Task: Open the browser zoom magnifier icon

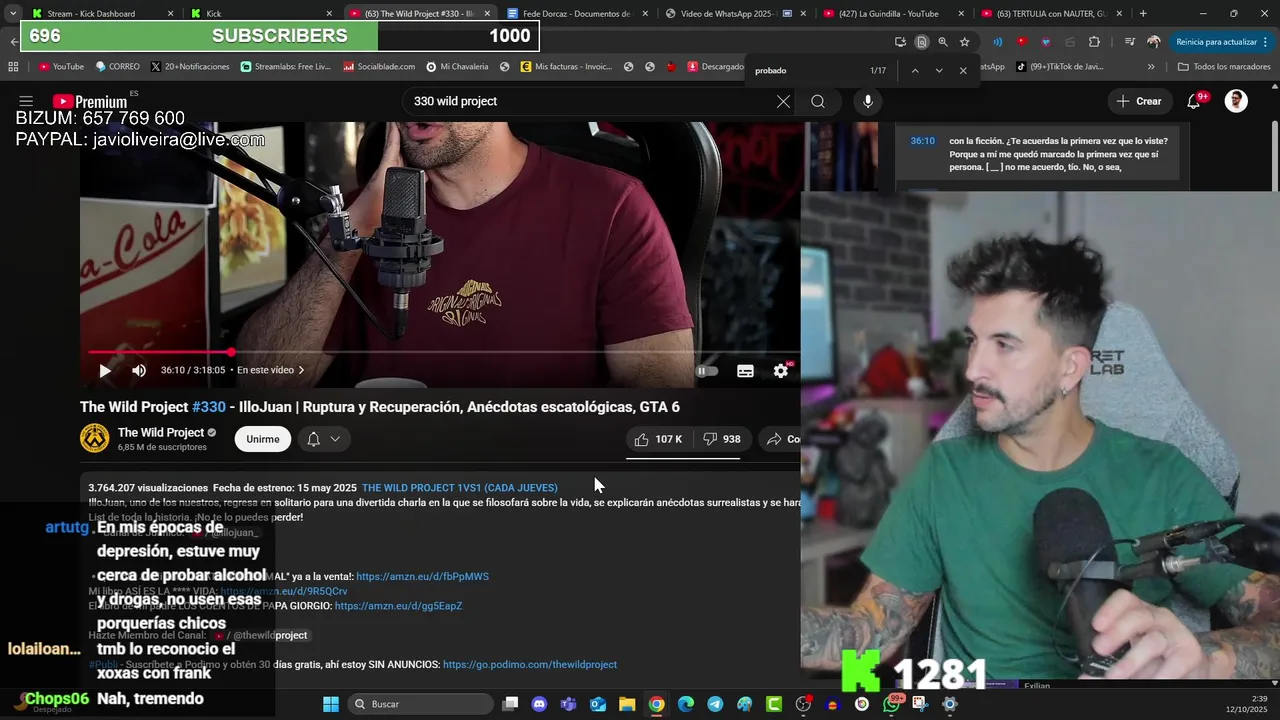Action: click(942, 42)
